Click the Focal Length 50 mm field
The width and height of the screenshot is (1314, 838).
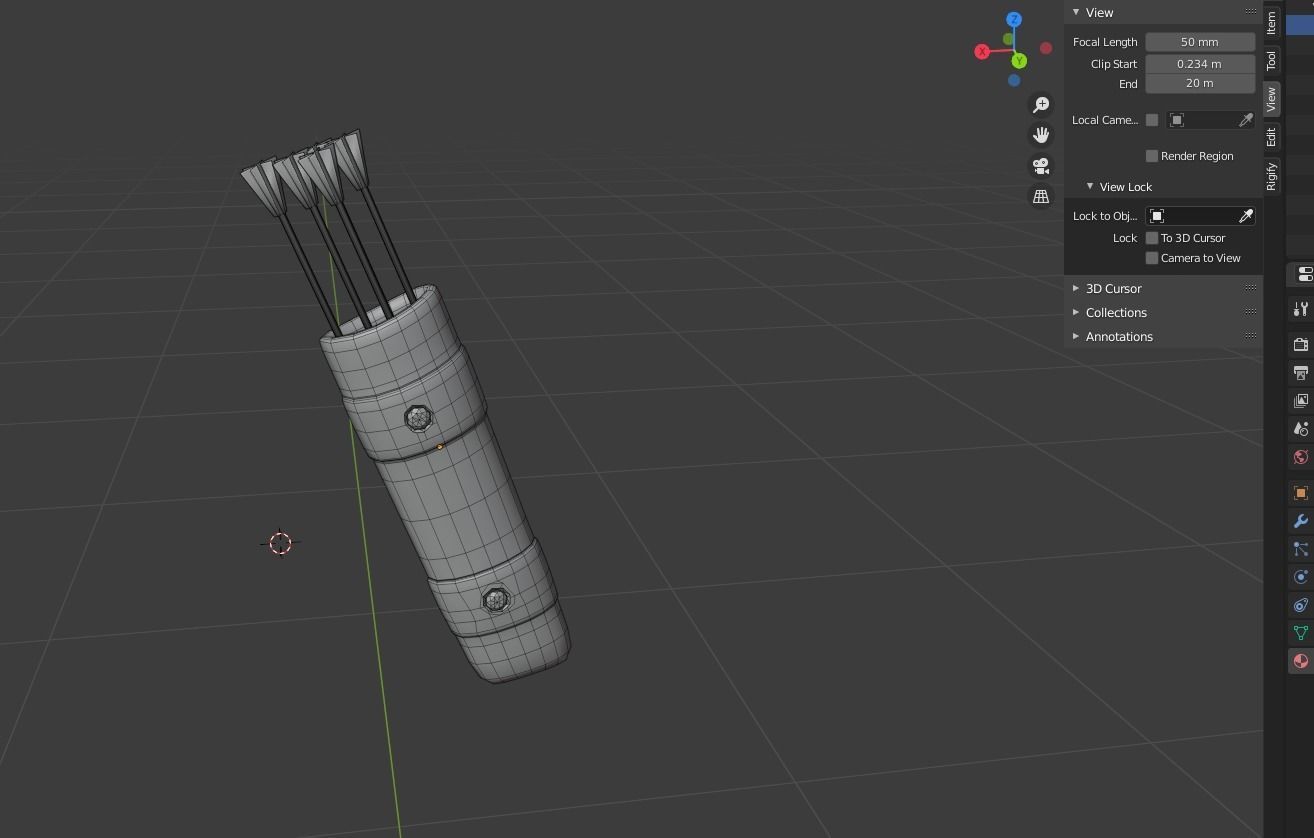point(1200,42)
